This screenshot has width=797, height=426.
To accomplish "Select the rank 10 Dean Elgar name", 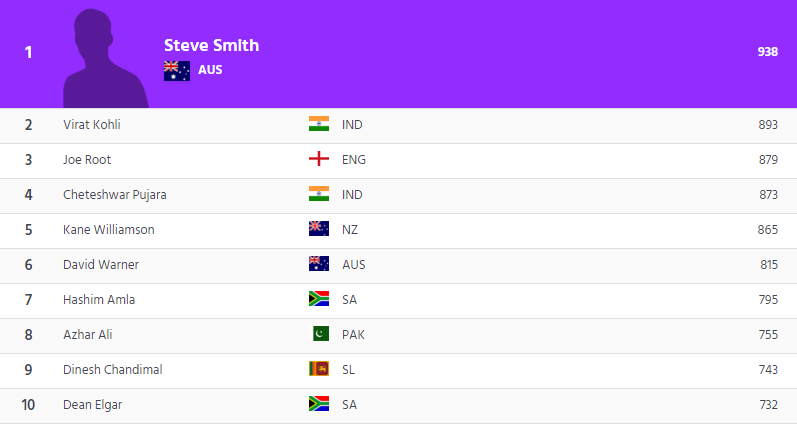I will [x=93, y=405].
